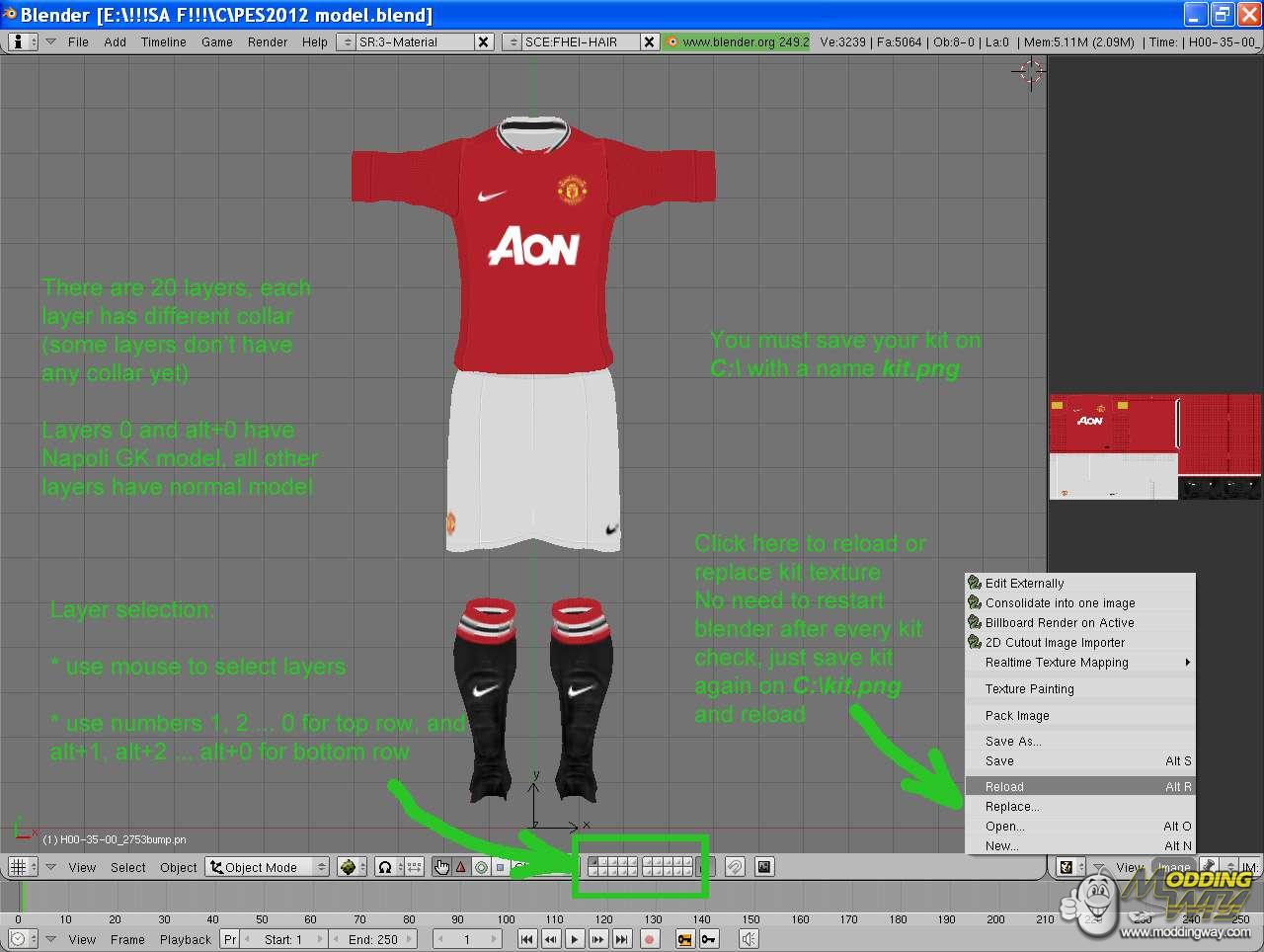1264x952 pixels.
Task: Click the insert keyframe key icon
Action: pyautogui.click(x=708, y=939)
